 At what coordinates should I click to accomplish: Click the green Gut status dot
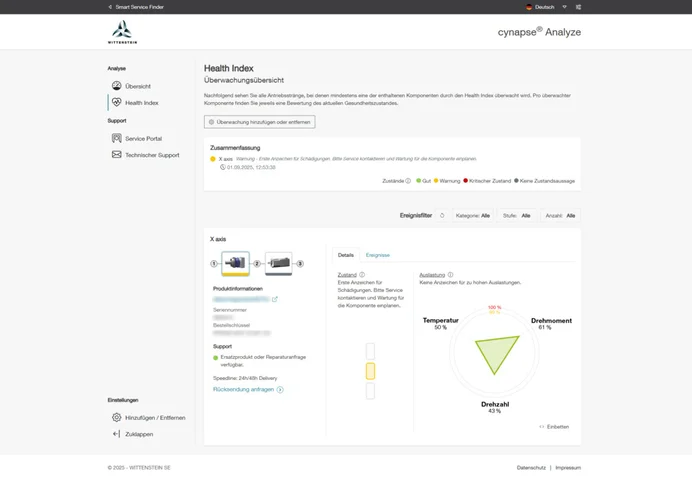coord(418,180)
